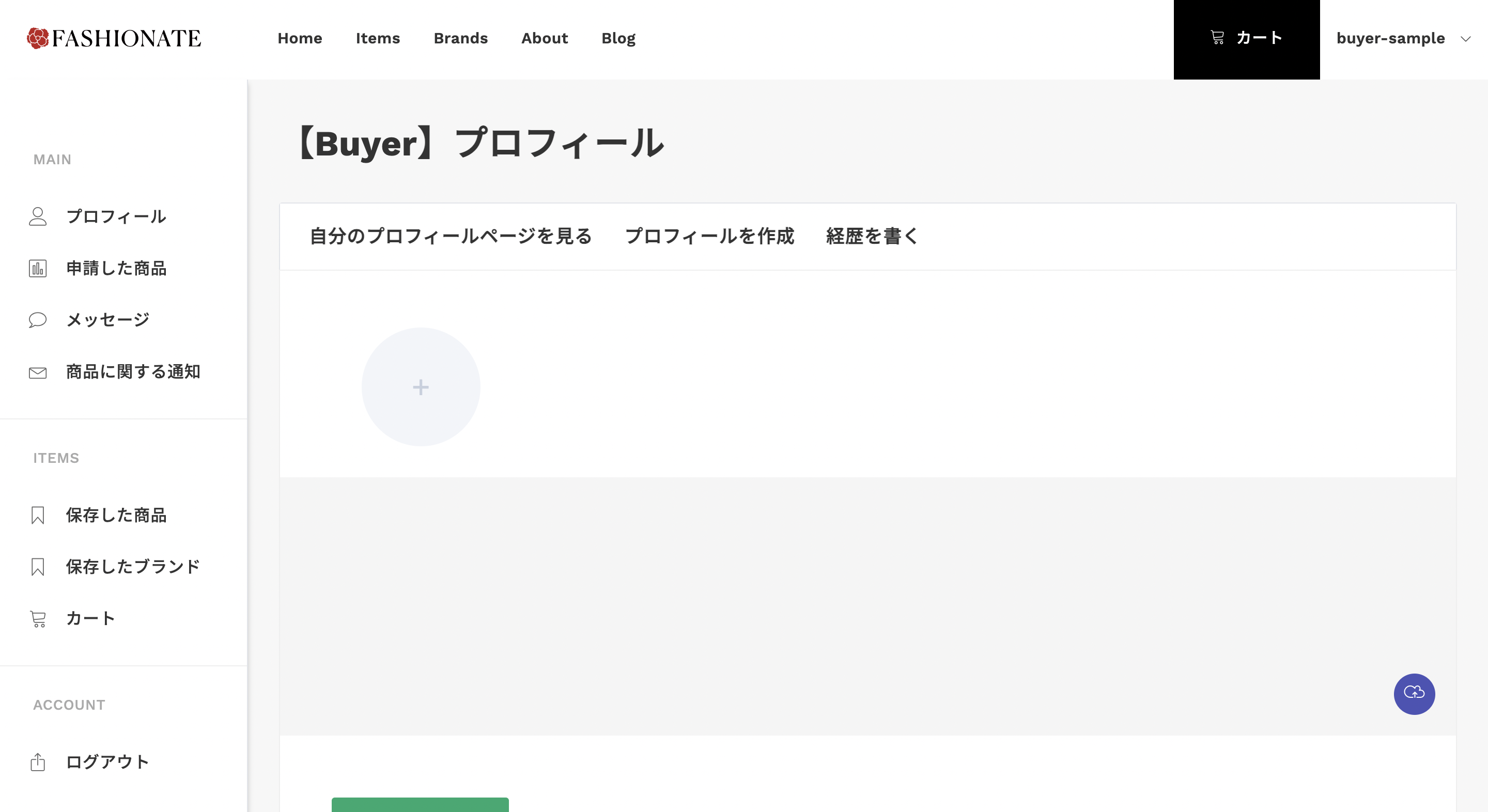Select the 申請した商品 chart icon
The image size is (1488, 812).
pyautogui.click(x=38, y=268)
